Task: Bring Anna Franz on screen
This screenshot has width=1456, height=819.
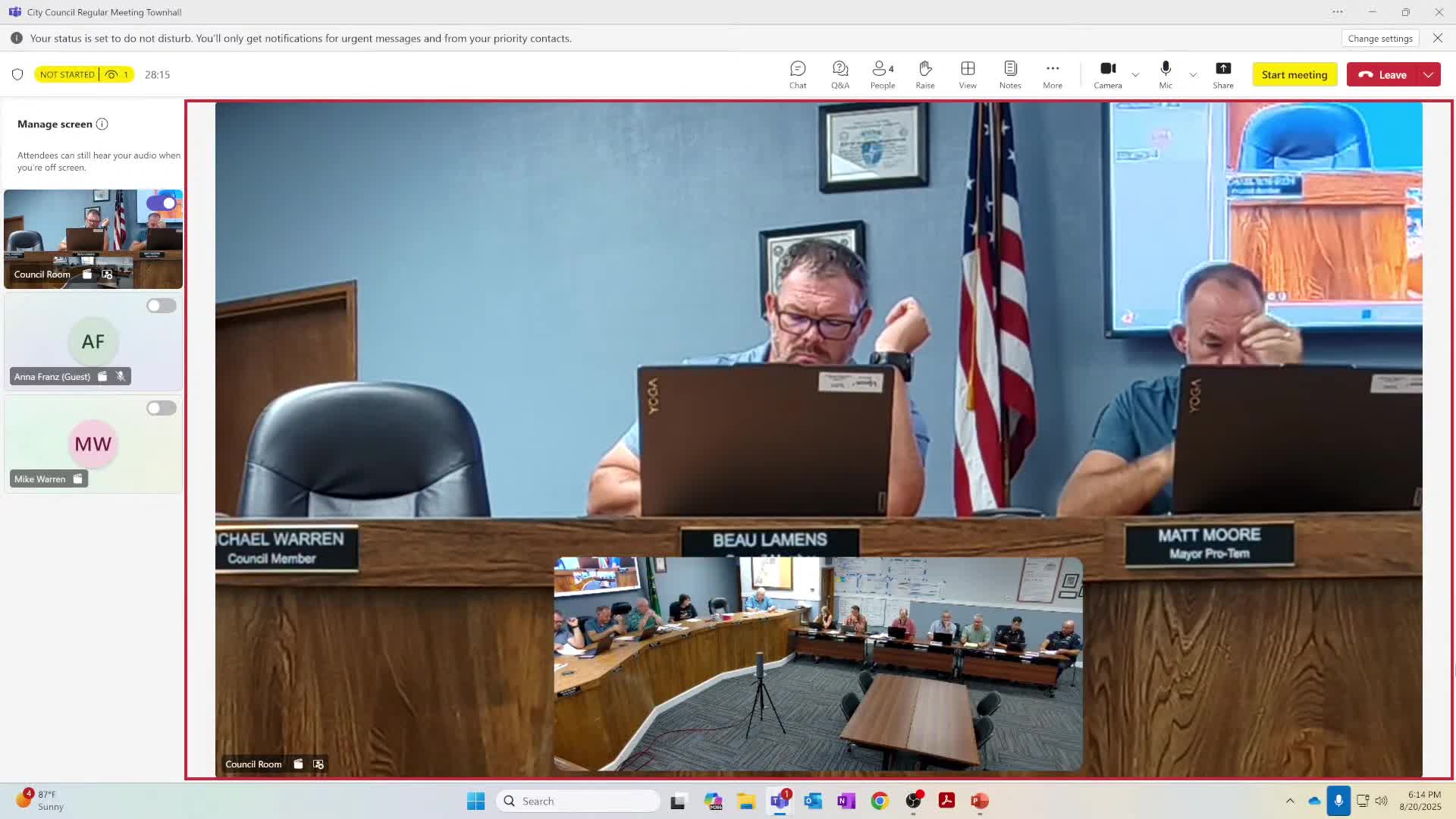Action: [x=162, y=306]
